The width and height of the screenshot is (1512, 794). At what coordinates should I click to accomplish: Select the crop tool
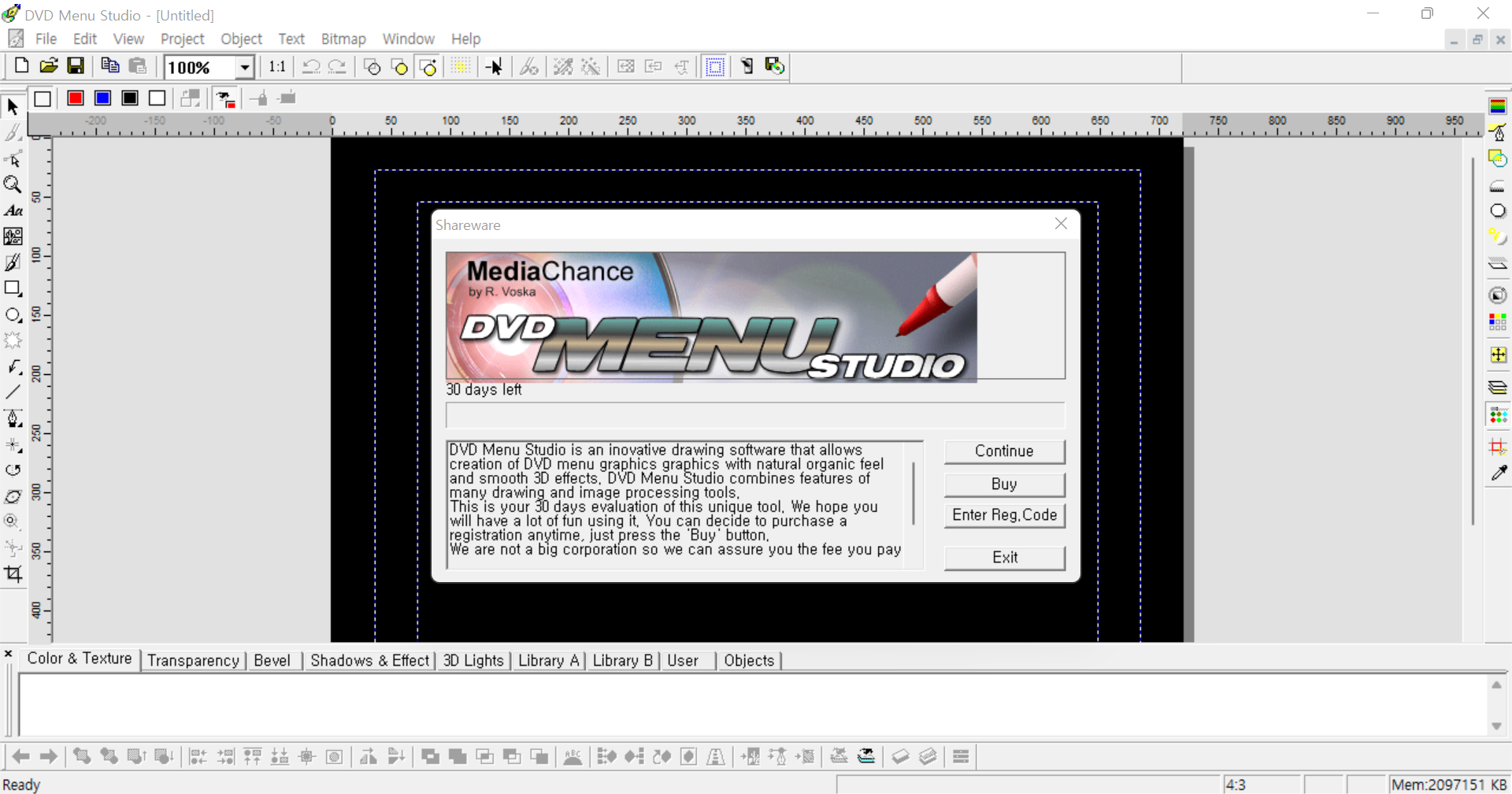click(x=13, y=574)
